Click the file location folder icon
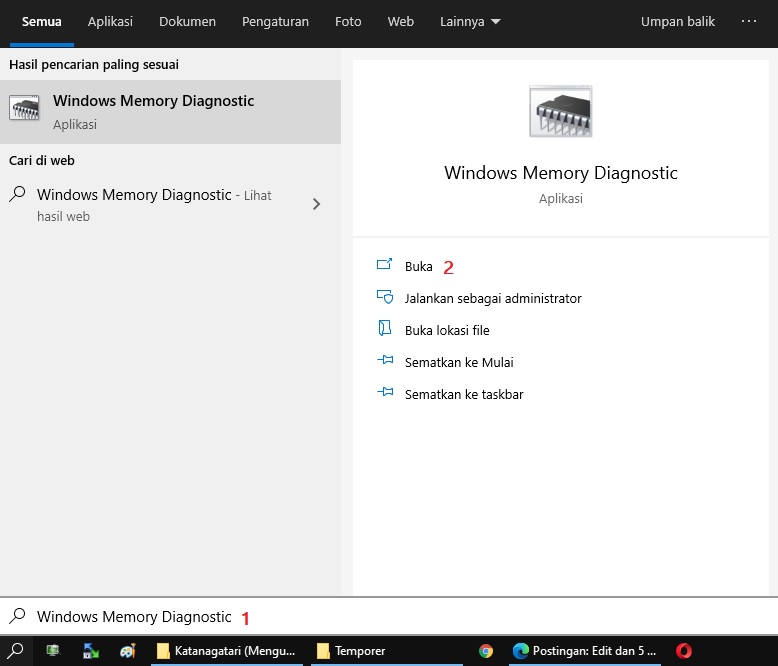 point(385,329)
